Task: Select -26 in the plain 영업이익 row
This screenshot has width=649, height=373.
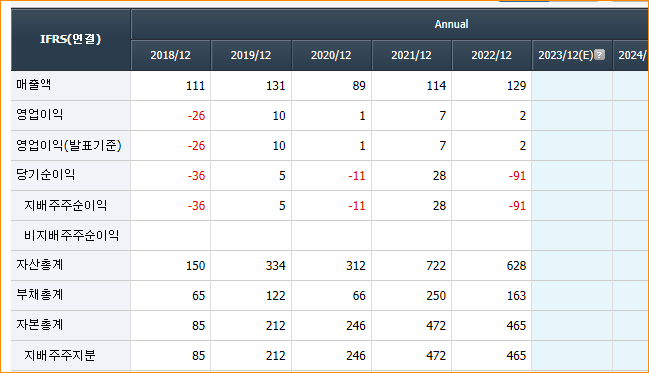Action: click(196, 116)
